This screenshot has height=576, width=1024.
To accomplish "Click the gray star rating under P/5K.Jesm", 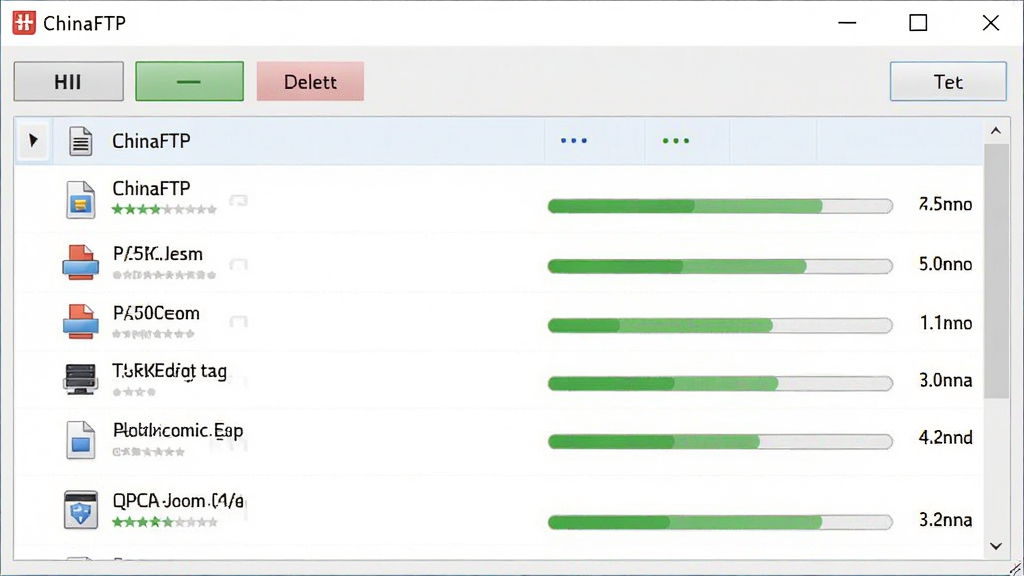I will pos(164,275).
